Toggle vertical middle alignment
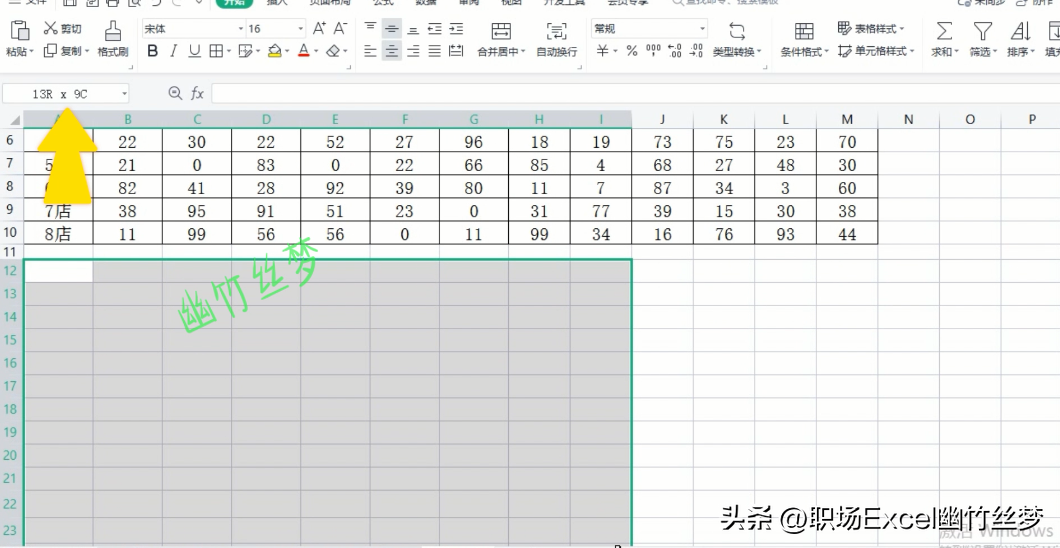The height and width of the screenshot is (548, 1060). 391,28
